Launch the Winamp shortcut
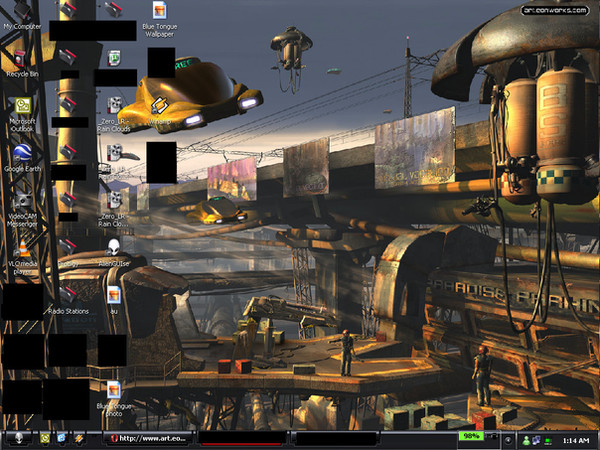The width and height of the screenshot is (600, 450). (160, 110)
